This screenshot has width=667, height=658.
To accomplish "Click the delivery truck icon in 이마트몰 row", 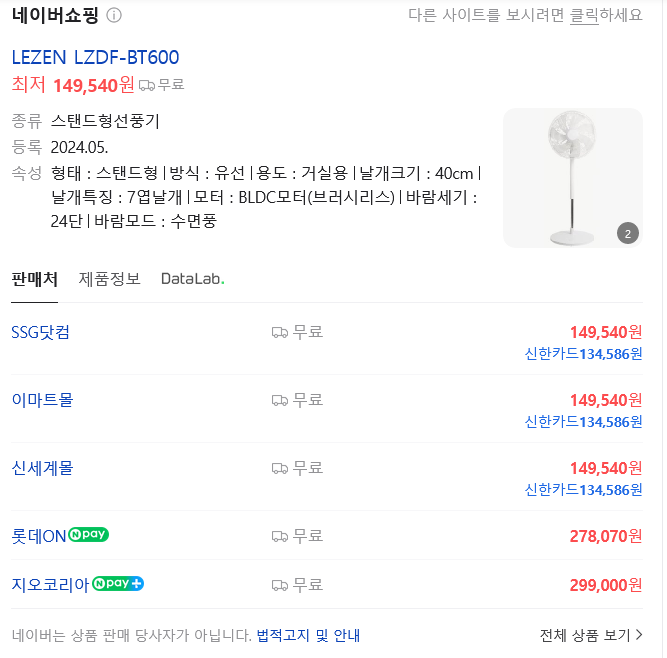I will pos(280,400).
